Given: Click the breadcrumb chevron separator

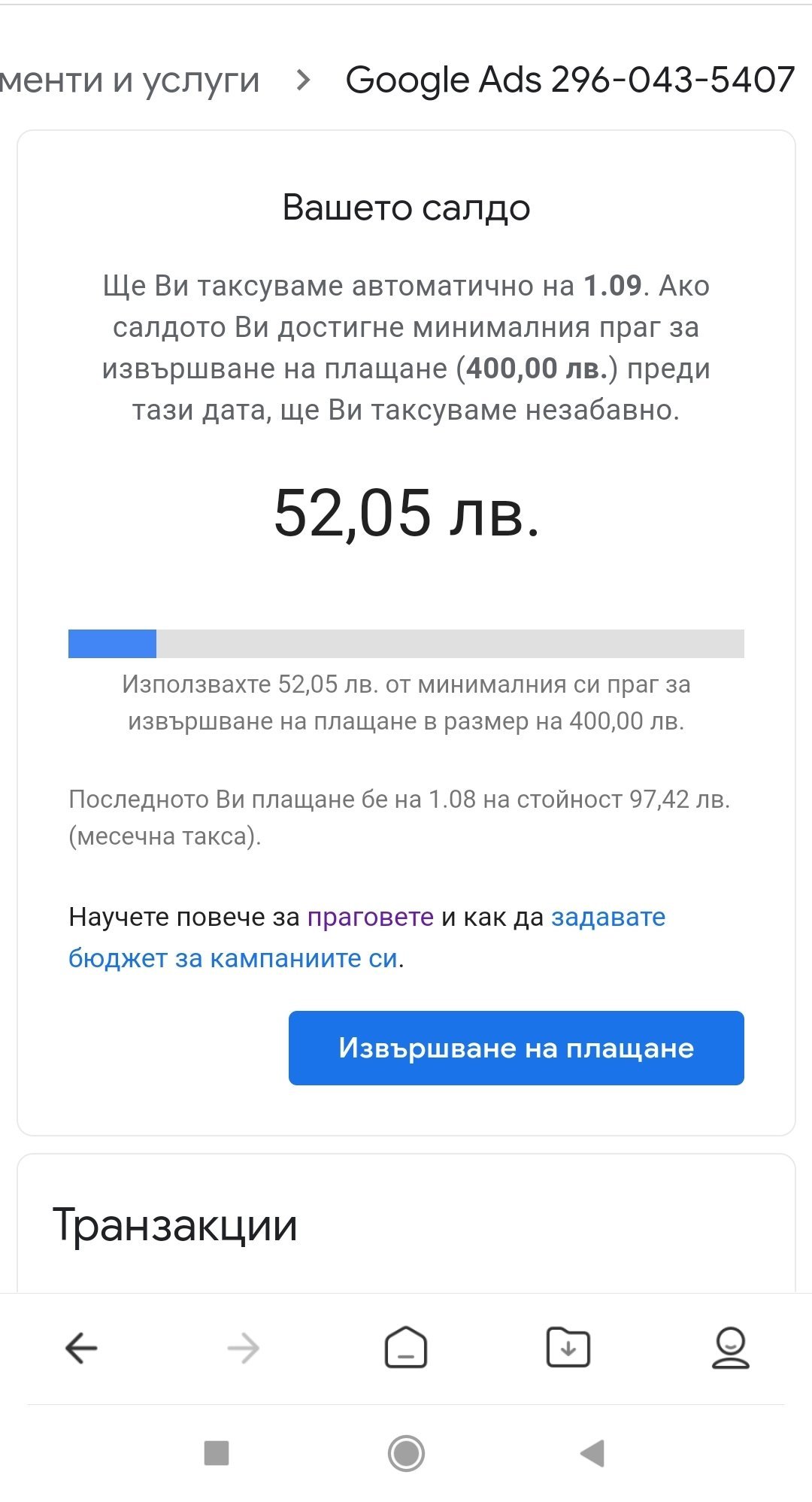Looking at the screenshot, I should click(x=303, y=80).
